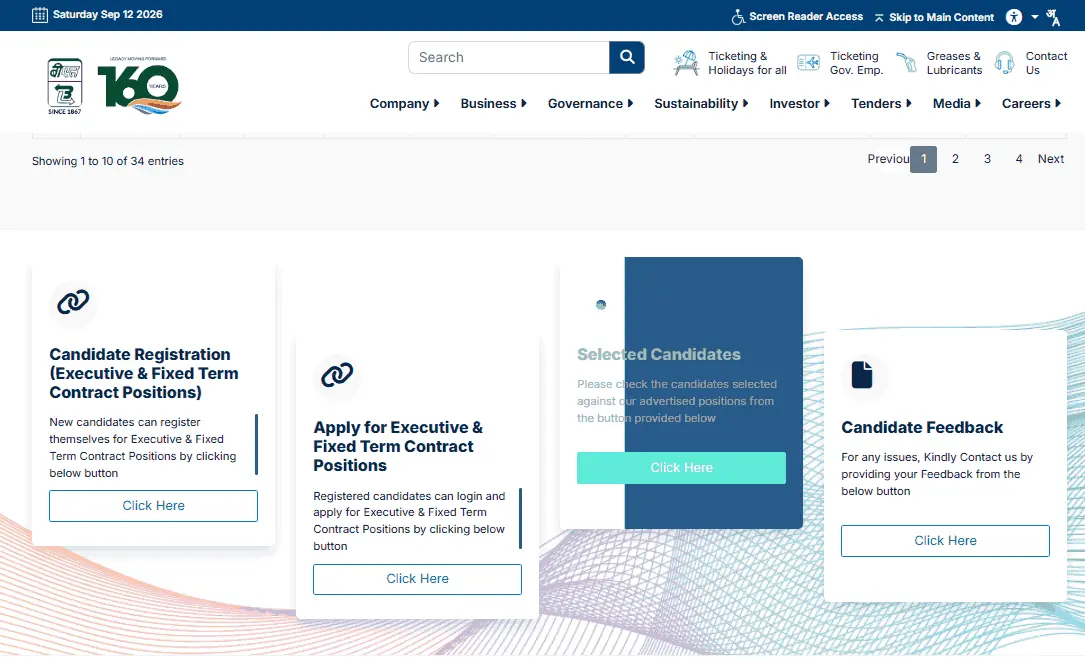Open the Contact Us link

pyautogui.click(x=1046, y=63)
